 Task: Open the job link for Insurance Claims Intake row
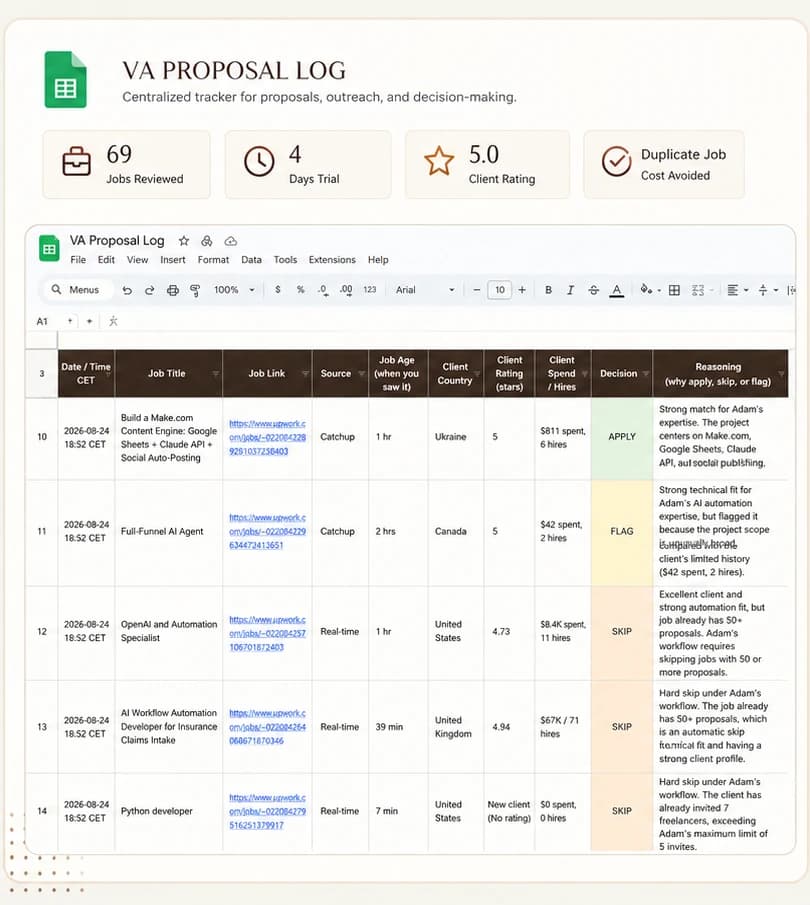[x=267, y=727]
